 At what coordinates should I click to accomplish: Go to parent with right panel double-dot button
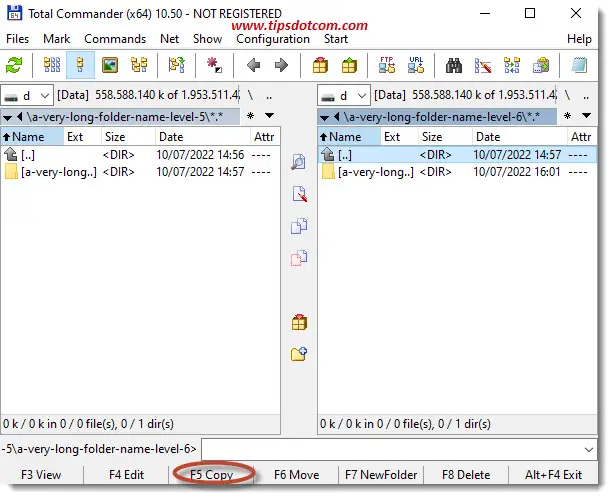click(586, 95)
